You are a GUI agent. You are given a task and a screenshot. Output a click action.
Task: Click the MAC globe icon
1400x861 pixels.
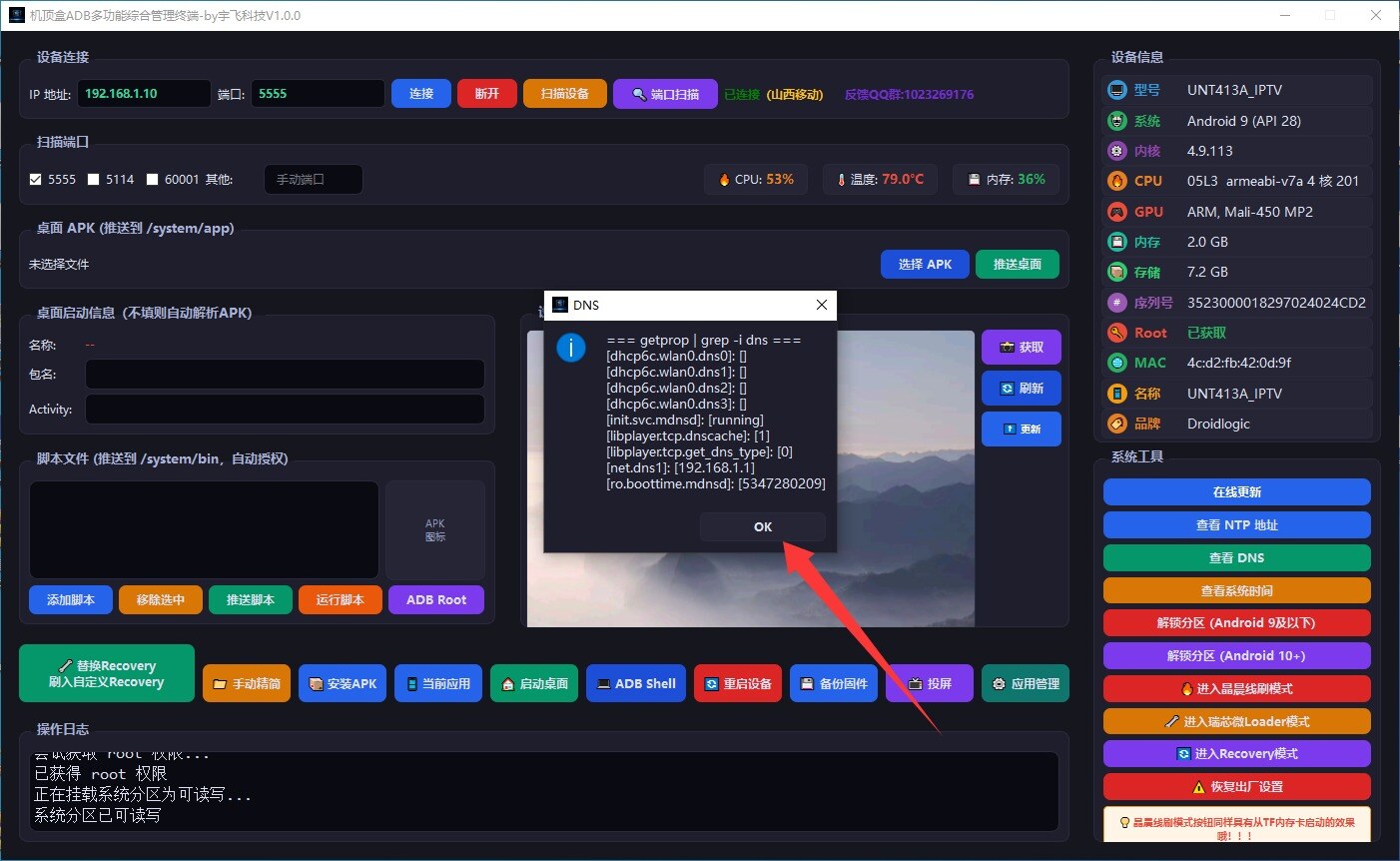1117,363
